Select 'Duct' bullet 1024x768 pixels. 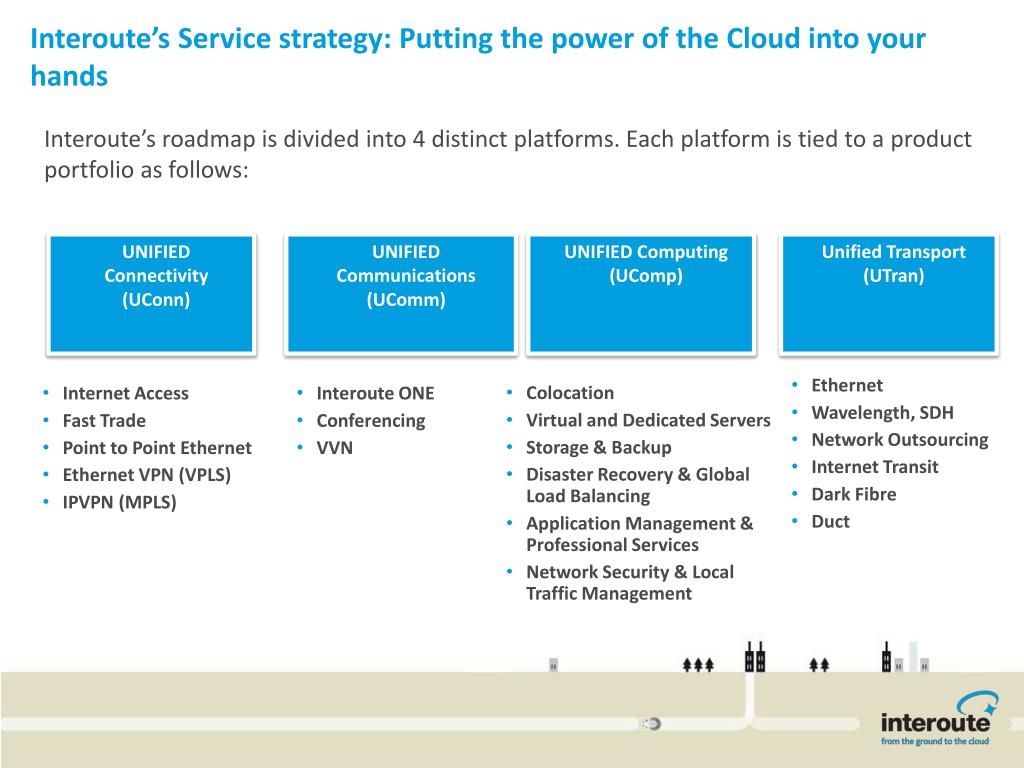[x=830, y=522]
